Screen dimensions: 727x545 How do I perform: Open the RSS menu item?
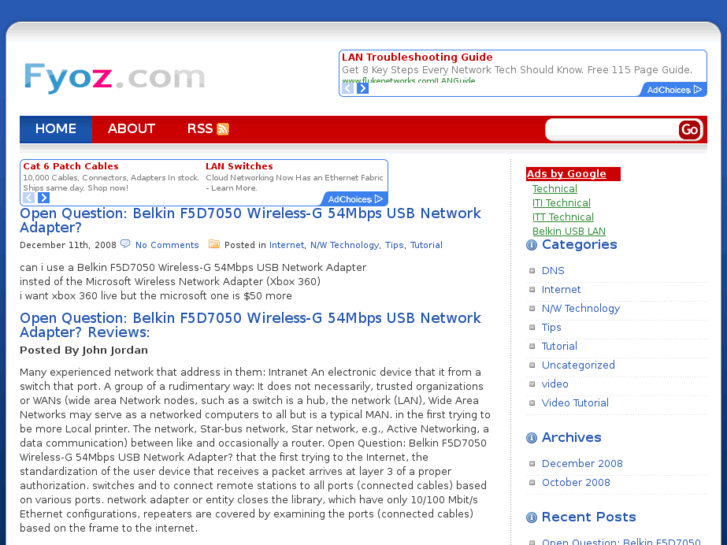click(200, 129)
